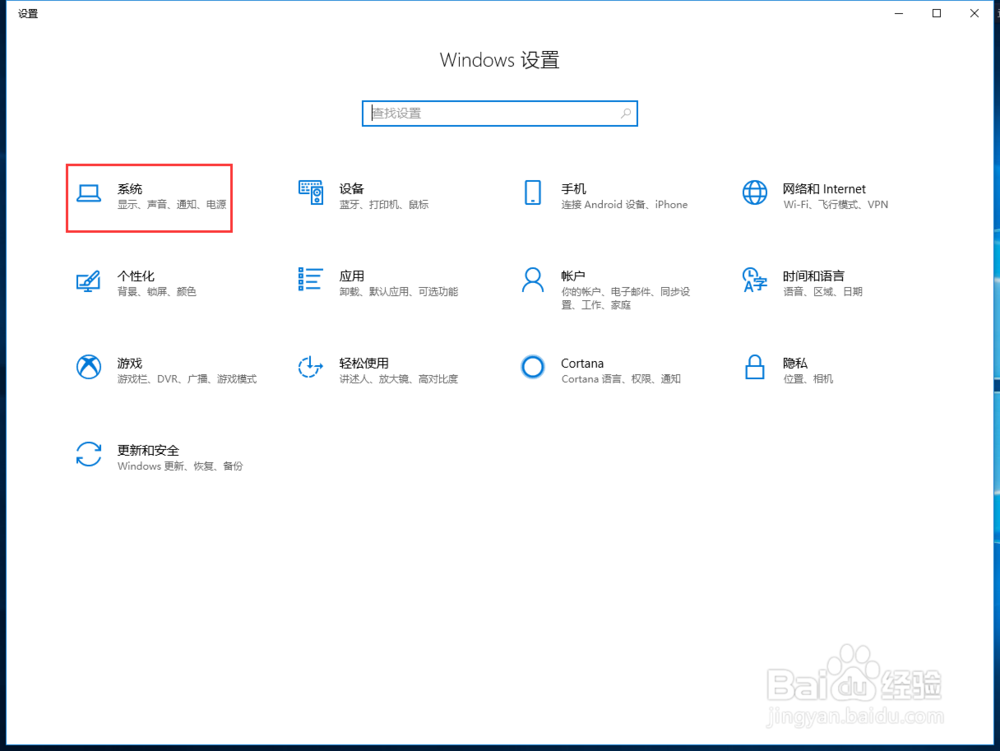Open the 轻松使用 dotted-clock icon
The width and height of the screenshot is (1000, 751).
pos(311,367)
